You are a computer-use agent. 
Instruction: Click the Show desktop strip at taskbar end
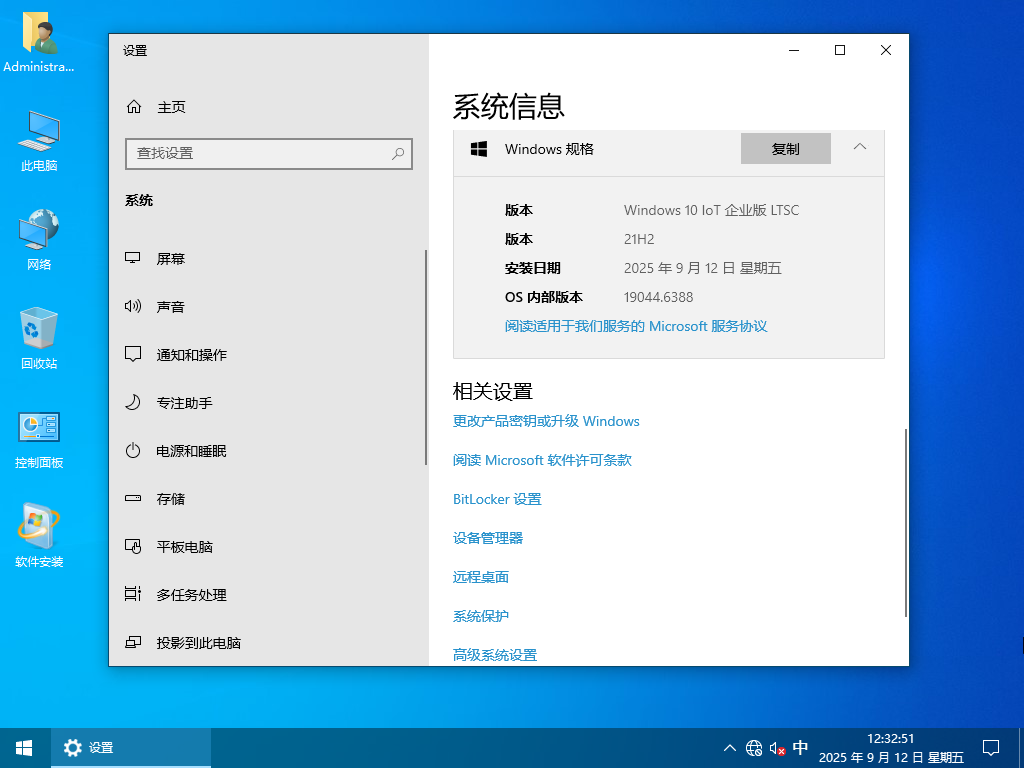click(1021, 748)
